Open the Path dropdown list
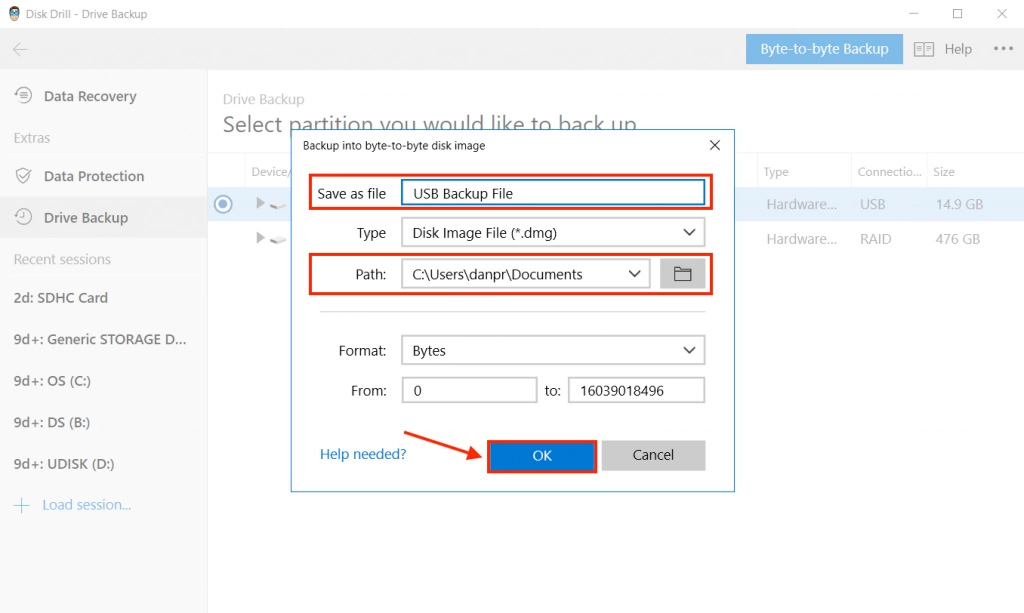Screen dimensions: 1024x613 pos(526,274)
